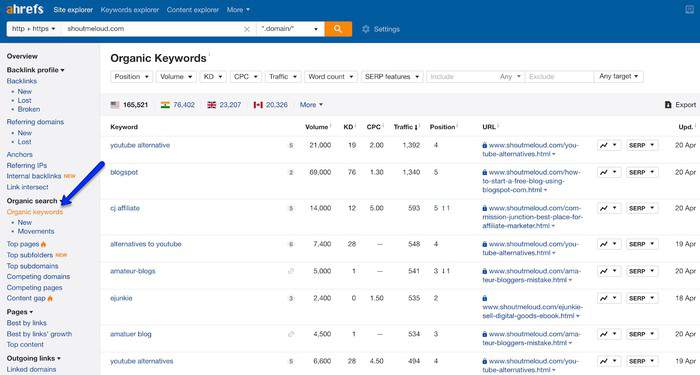Open Backlinks in sidebar
The width and height of the screenshot is (700, 375).
[22, 81]
